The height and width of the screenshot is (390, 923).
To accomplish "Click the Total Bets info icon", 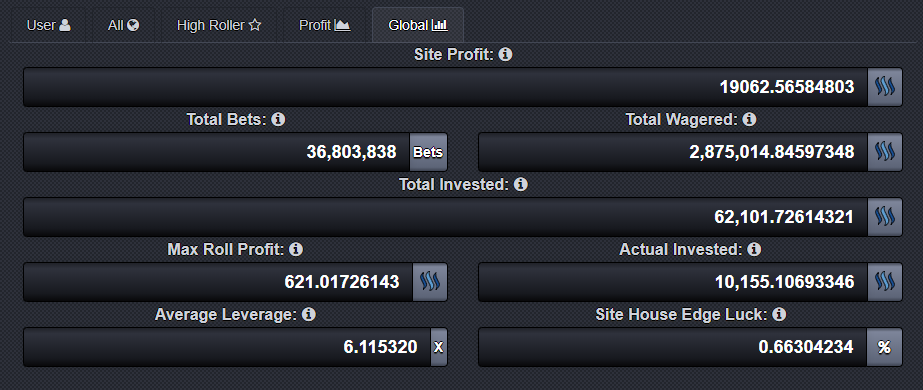I will click(x=278, y=119).
